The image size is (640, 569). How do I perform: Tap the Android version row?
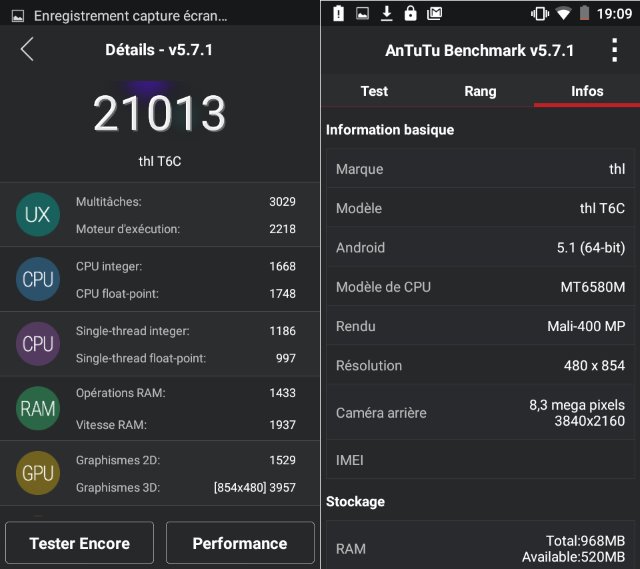480,247
